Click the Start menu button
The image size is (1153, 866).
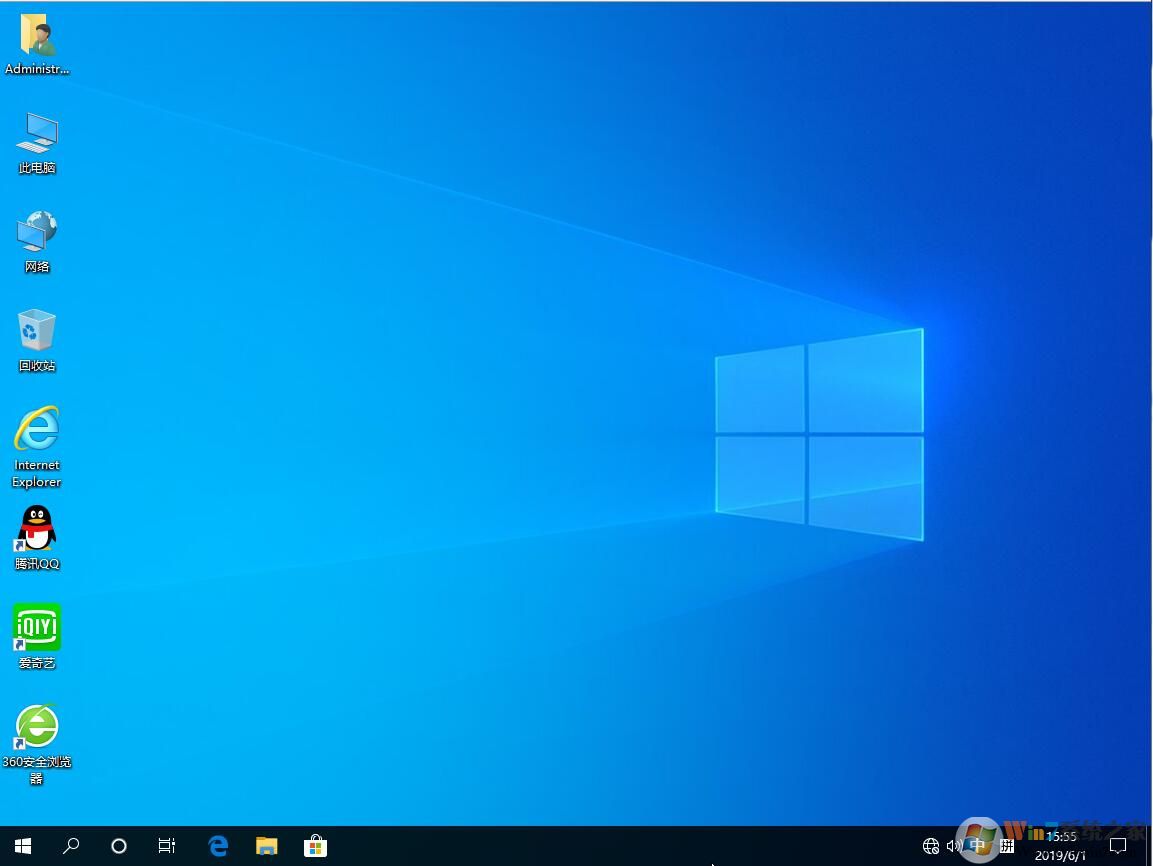(21, 846)
